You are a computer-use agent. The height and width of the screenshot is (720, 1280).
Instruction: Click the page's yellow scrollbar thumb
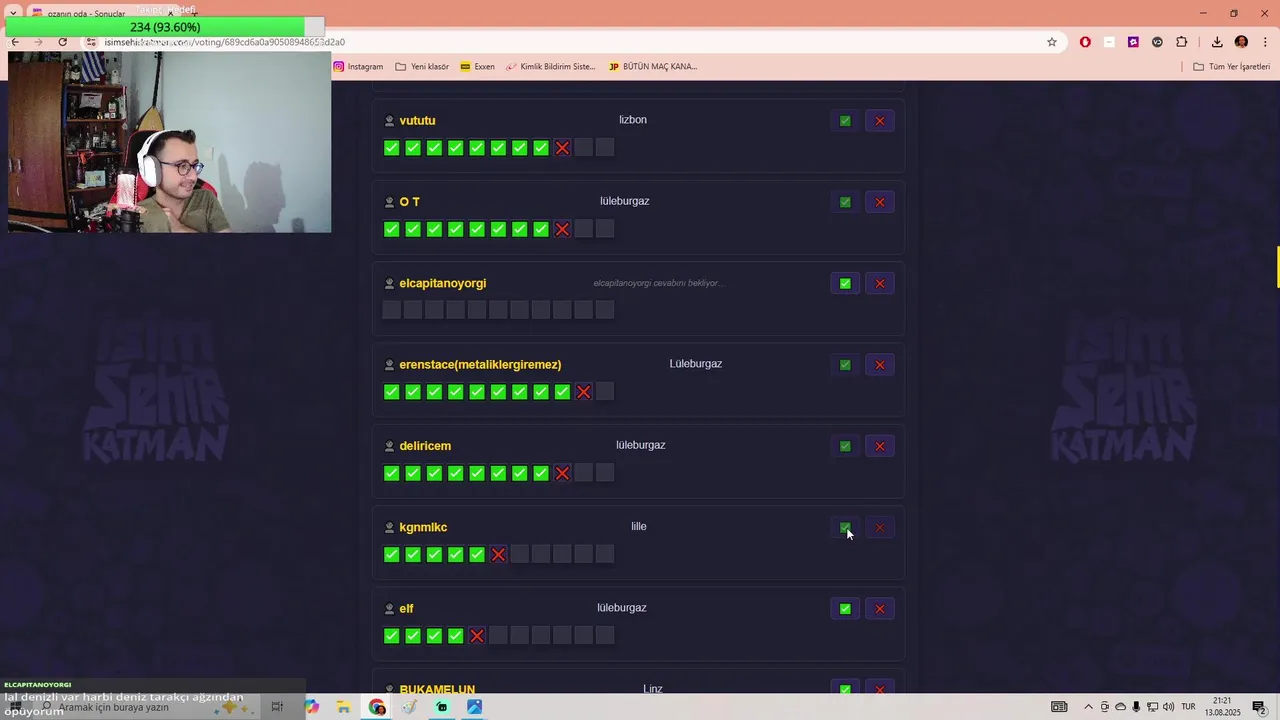pos(1278,265)
